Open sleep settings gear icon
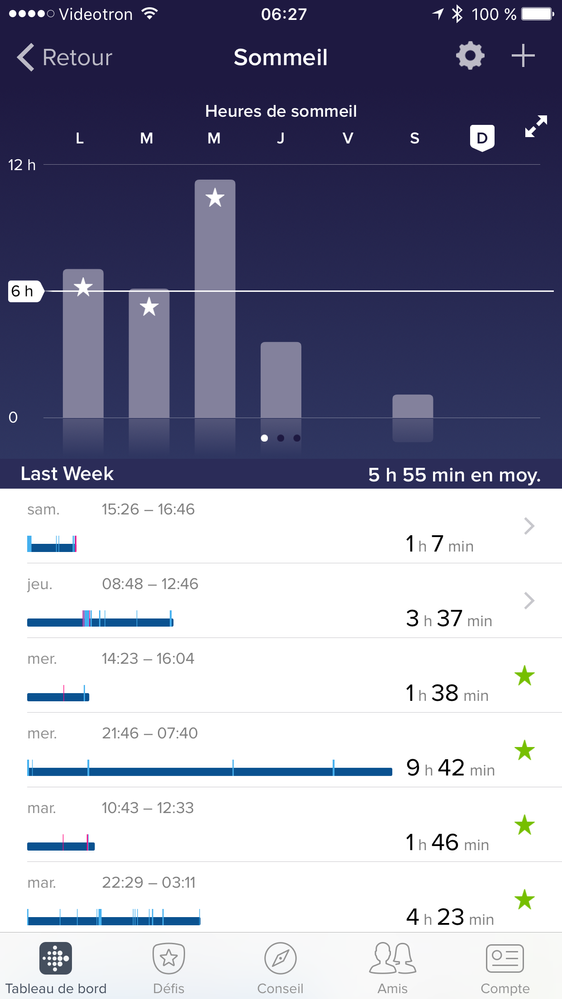 point(470,57)
